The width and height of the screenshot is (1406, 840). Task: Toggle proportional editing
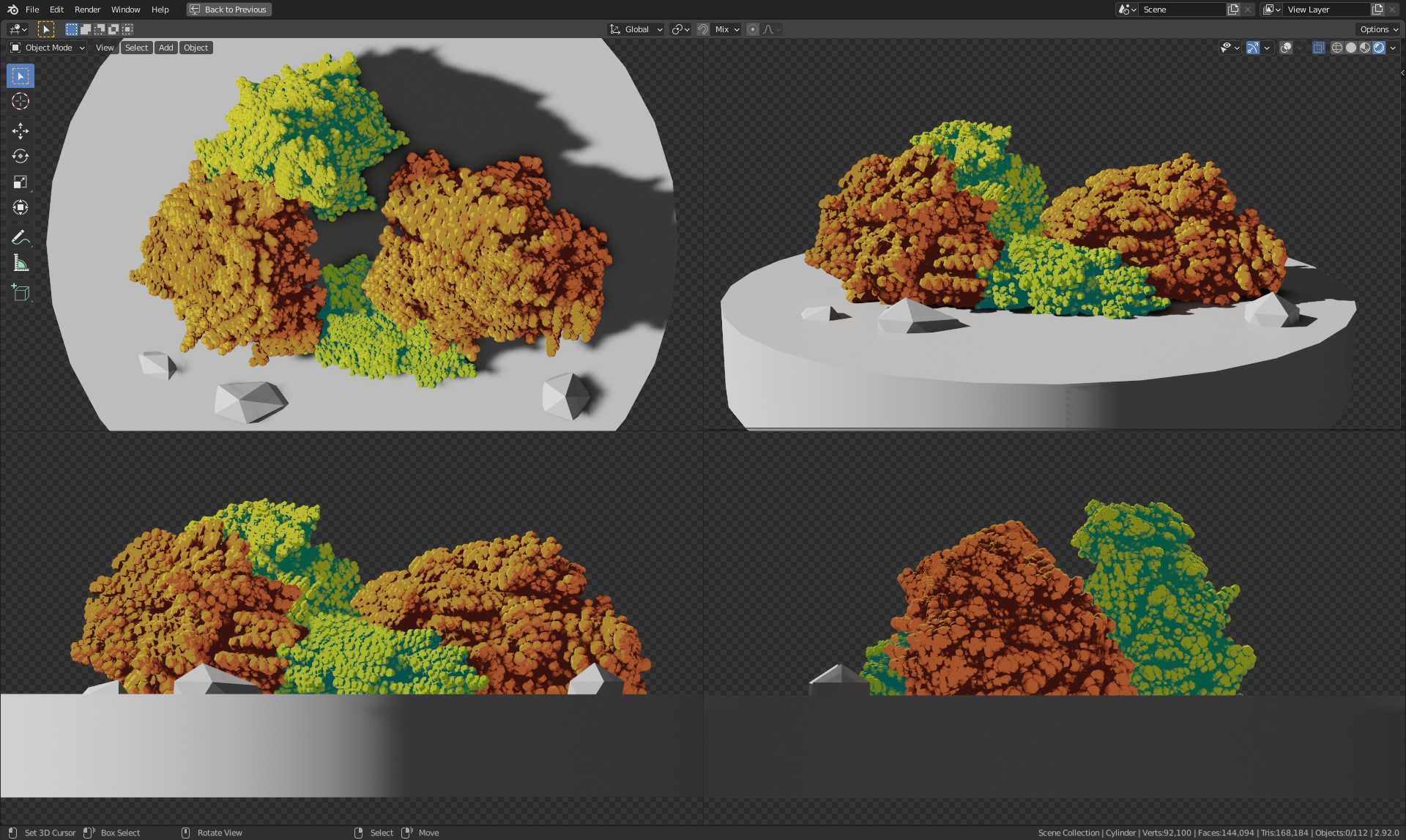tap(753, 29)
